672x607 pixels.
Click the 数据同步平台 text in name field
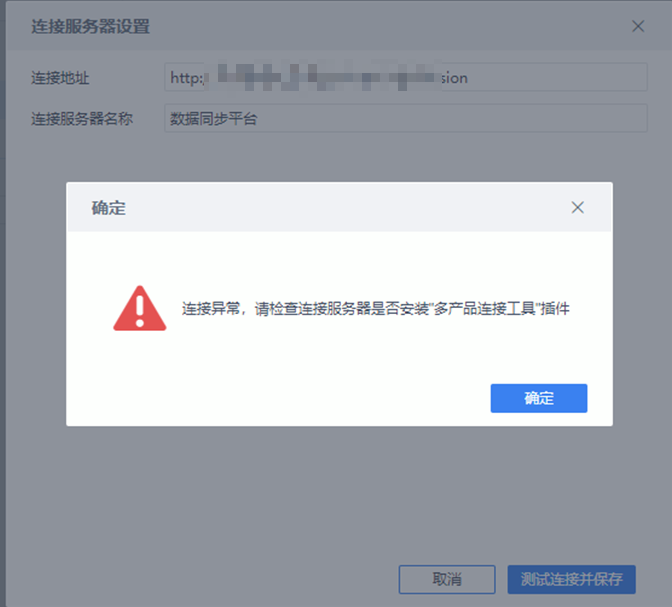[x=213, y=119]
